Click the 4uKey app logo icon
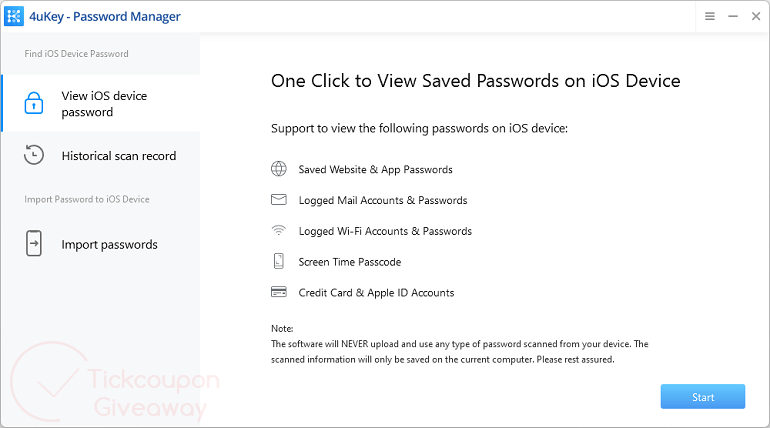The image size is (770, 428). click(x=15, y=17)
